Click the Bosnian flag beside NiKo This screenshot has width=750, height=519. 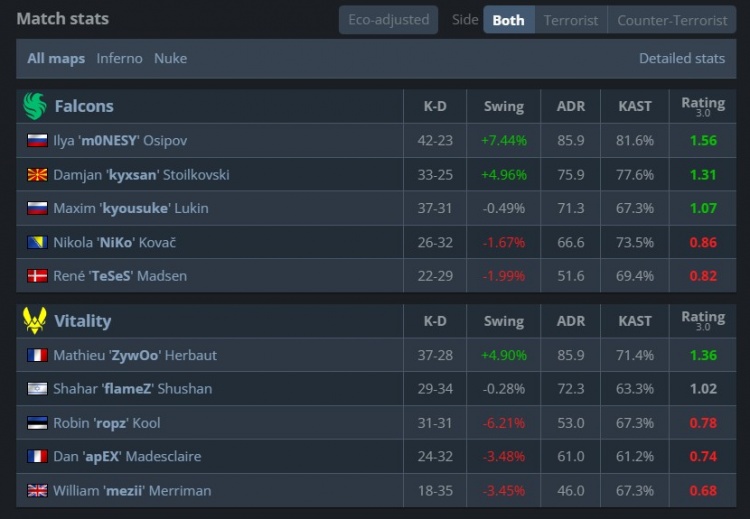pyautogui.click(x=37, y=242)
